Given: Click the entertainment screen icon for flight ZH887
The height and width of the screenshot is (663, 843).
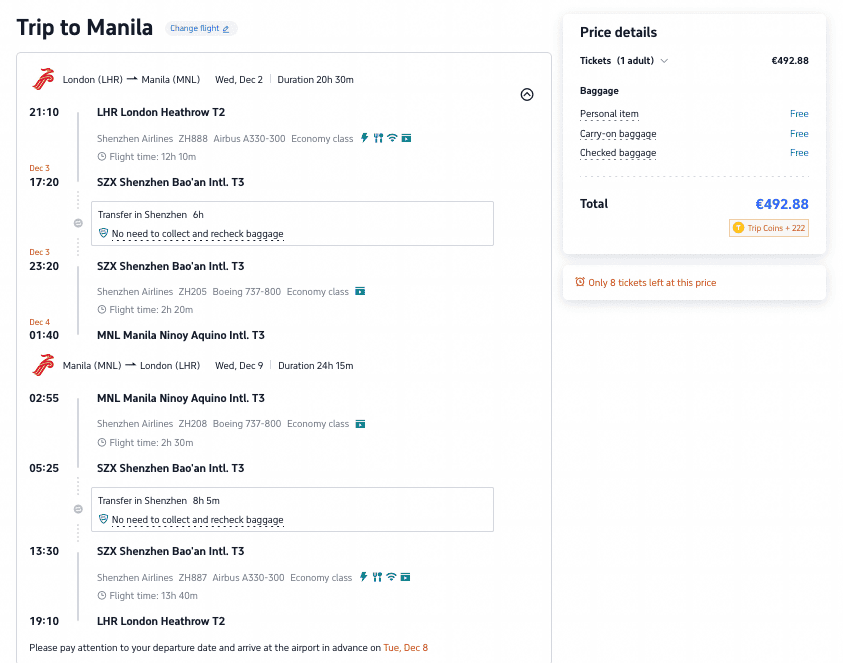Looking at the screenshot, I should tap(405, 577).
